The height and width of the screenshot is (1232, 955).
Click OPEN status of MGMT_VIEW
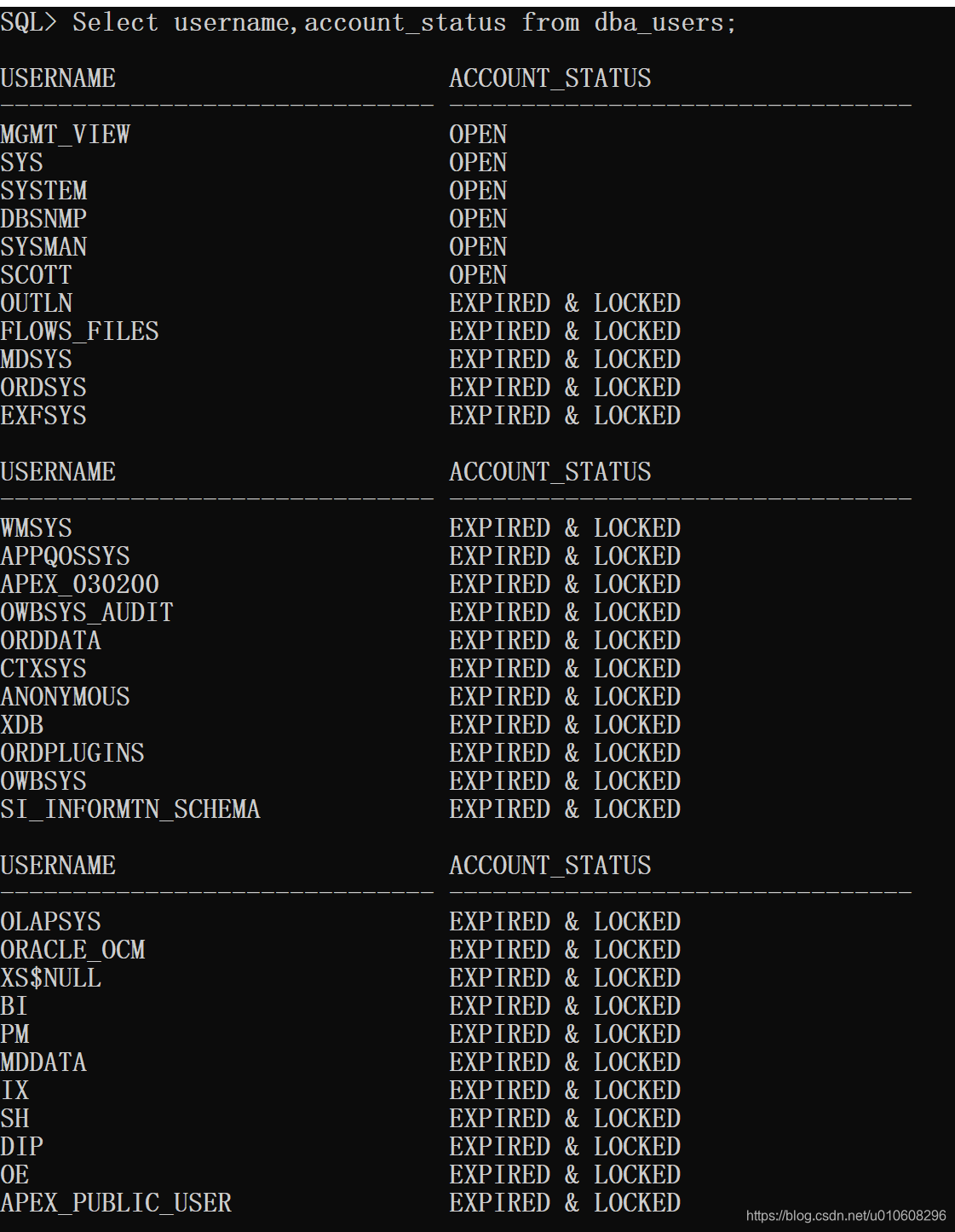point(478,135)
